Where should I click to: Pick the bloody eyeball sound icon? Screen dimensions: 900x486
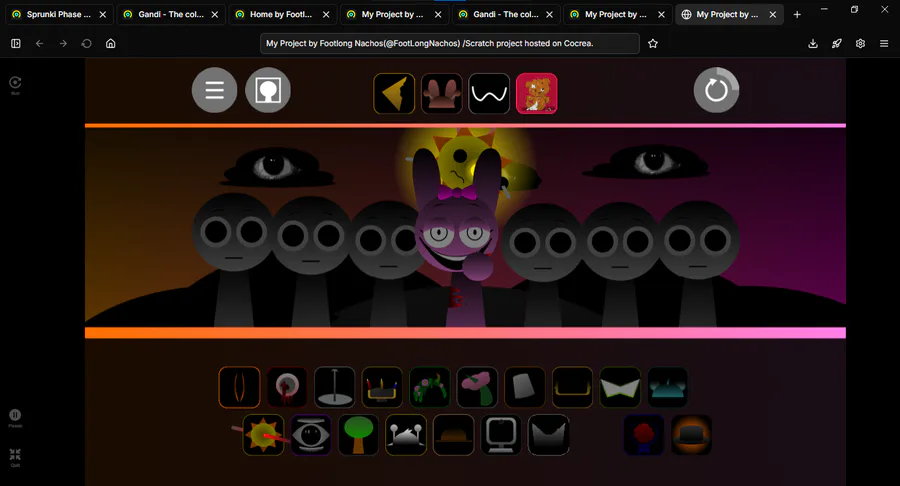point(287,387)
